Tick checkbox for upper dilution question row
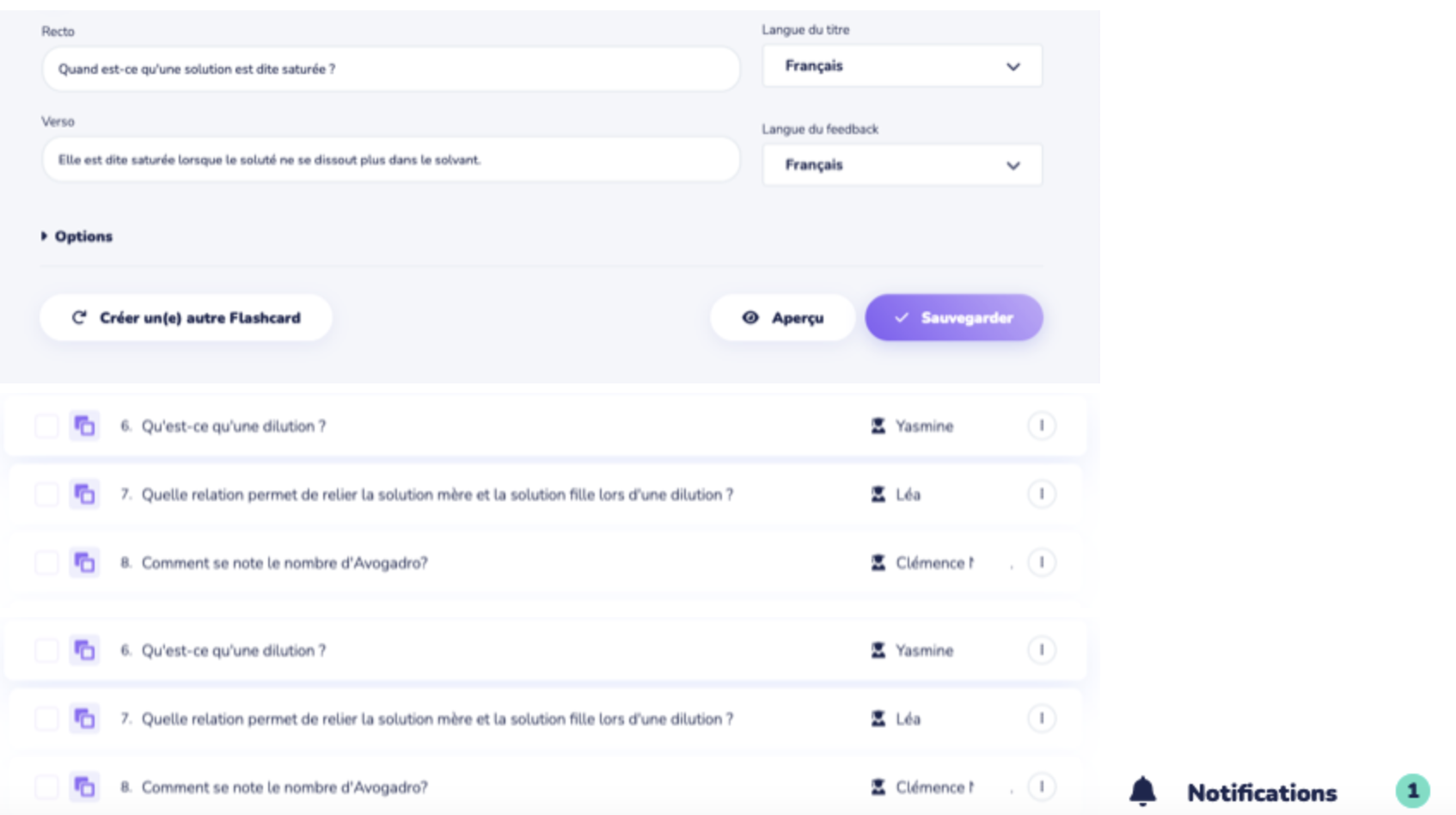The image size is (1456, 815). 46,426
